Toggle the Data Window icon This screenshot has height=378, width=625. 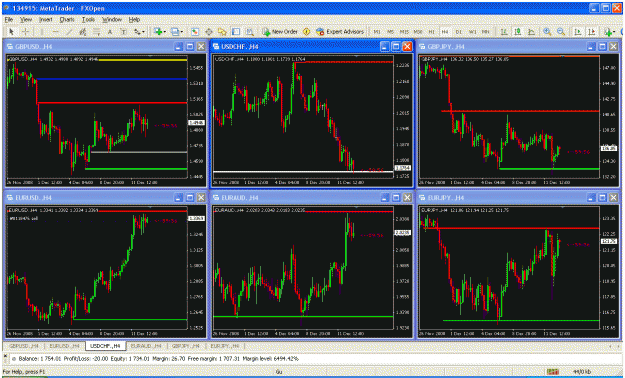pyautogui.click(x=209, y=32)
